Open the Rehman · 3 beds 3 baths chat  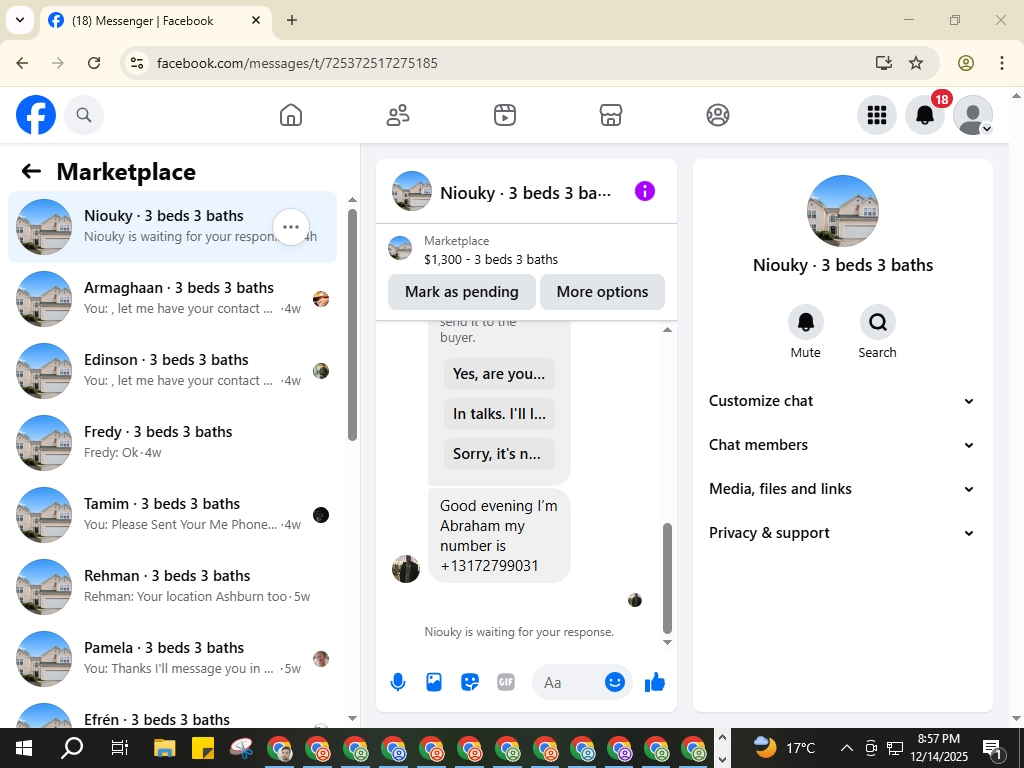point(172,586)
